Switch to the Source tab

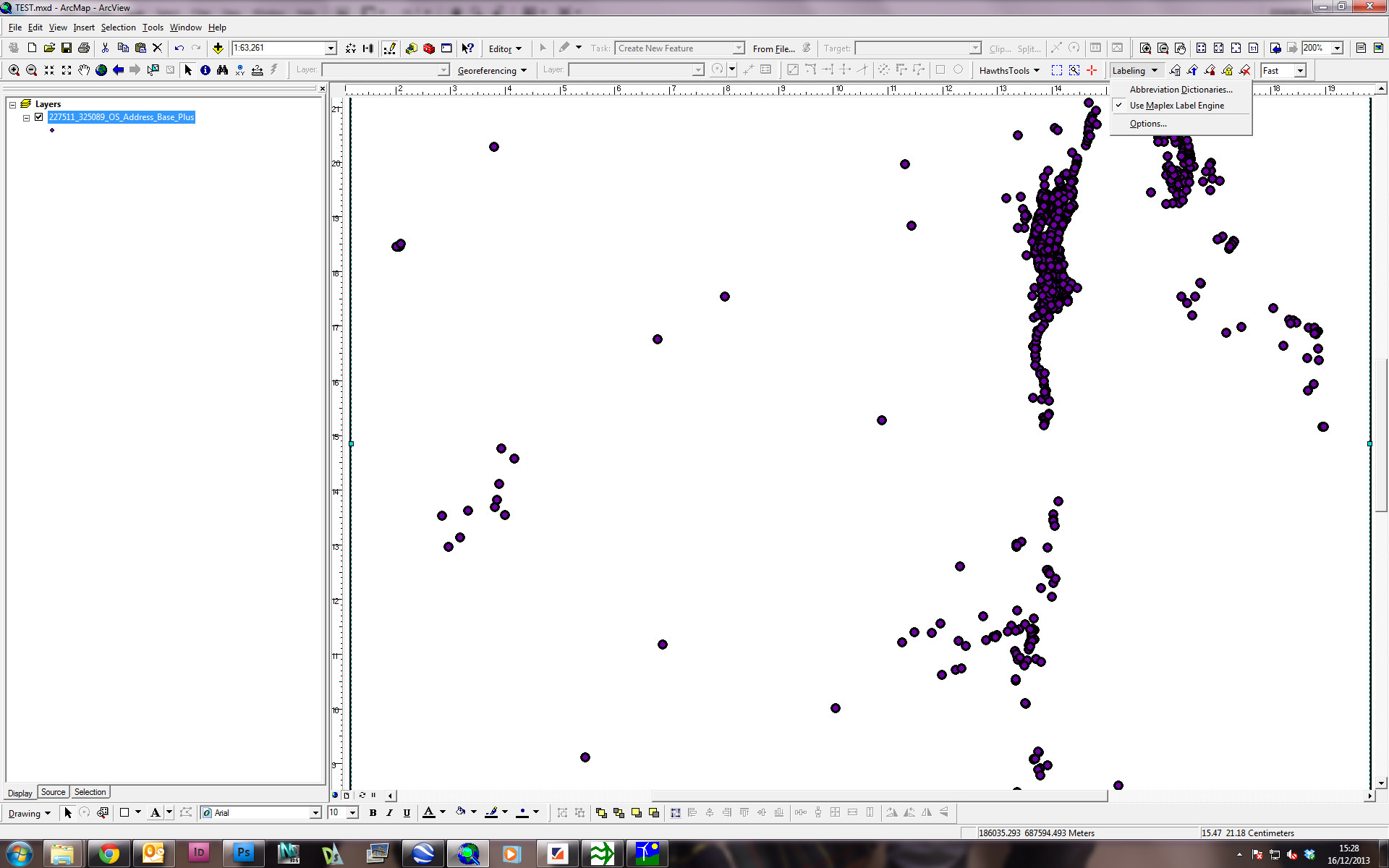pos(51,791)
